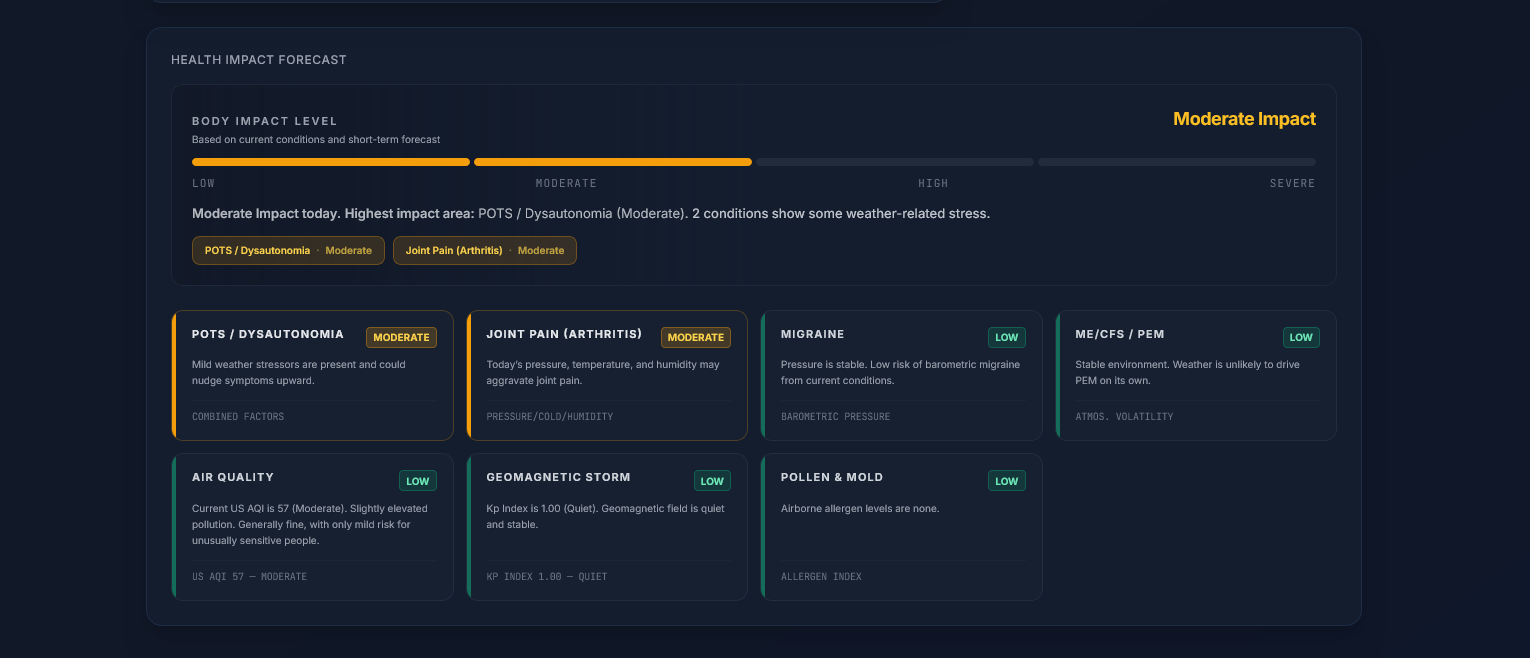
Task: Select the ME/CFS / PEM card title
Action: [1119, 334]
